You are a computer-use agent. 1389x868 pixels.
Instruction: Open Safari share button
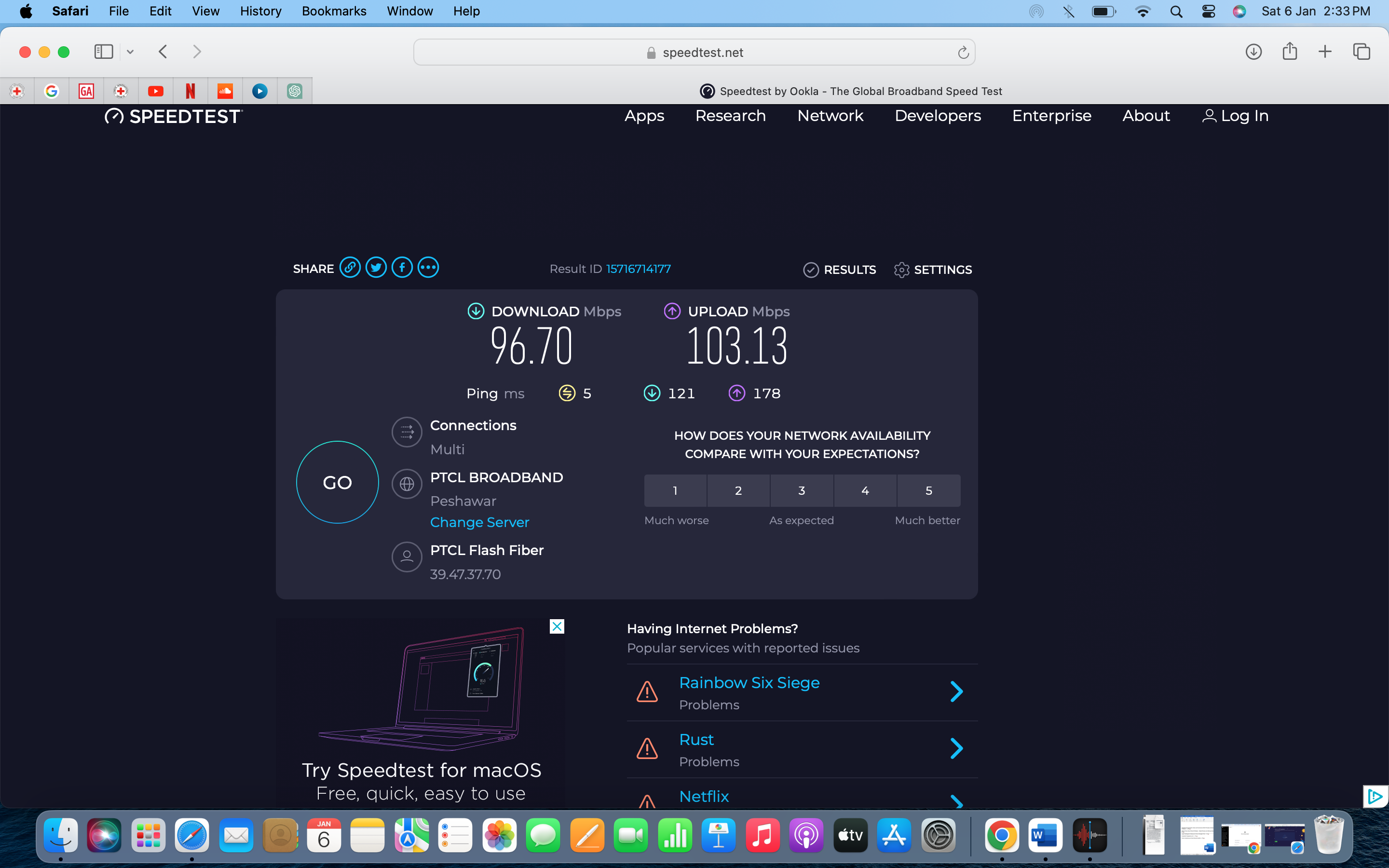pyautogui.click(x=1290, y=51)
